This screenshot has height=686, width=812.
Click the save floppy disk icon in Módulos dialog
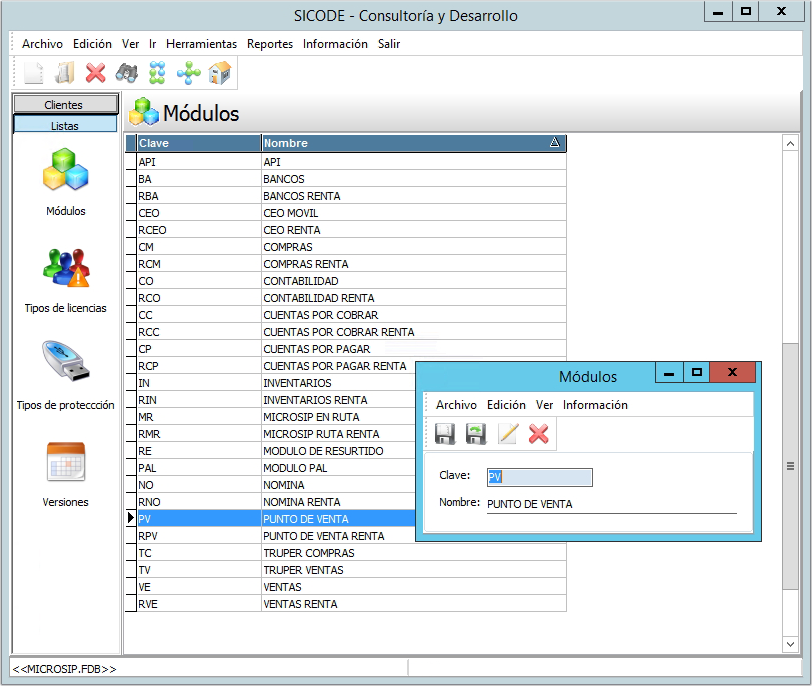[x=445, y=434]
